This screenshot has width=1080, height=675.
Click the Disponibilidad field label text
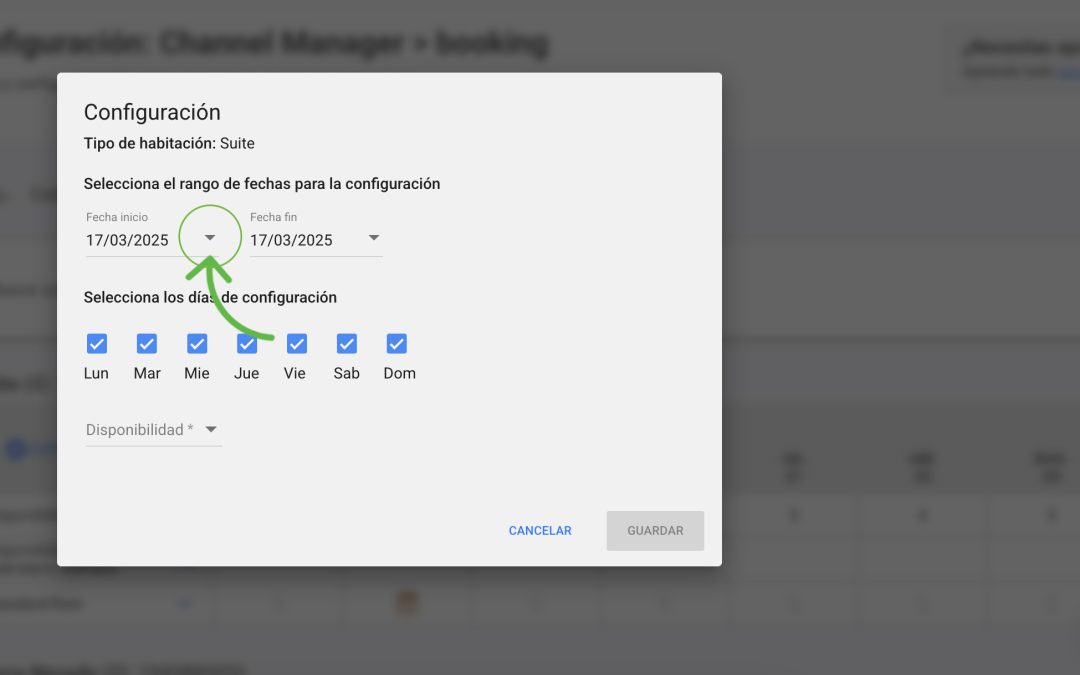point(140,430)
